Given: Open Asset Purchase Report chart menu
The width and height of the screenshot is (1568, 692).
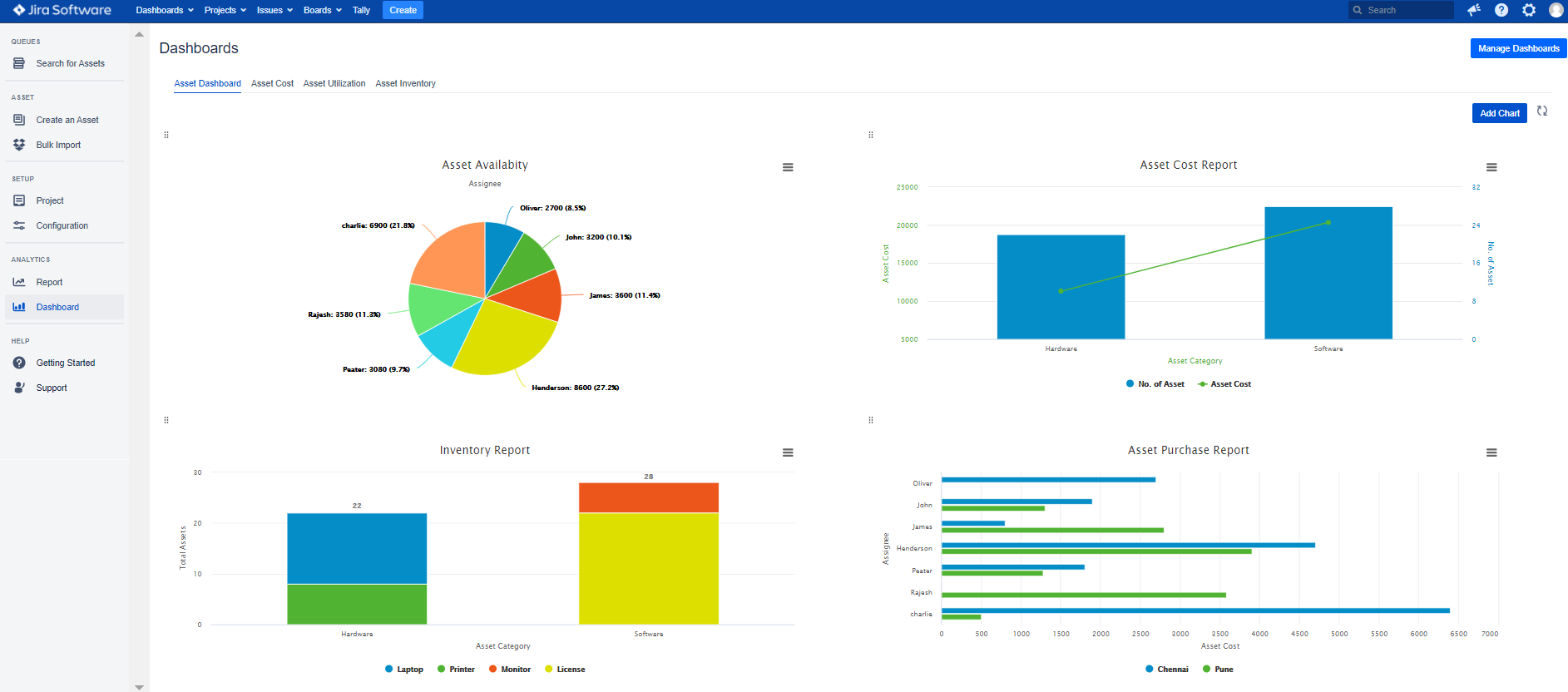Looking at the screenshot, I should pos(1491,452).
